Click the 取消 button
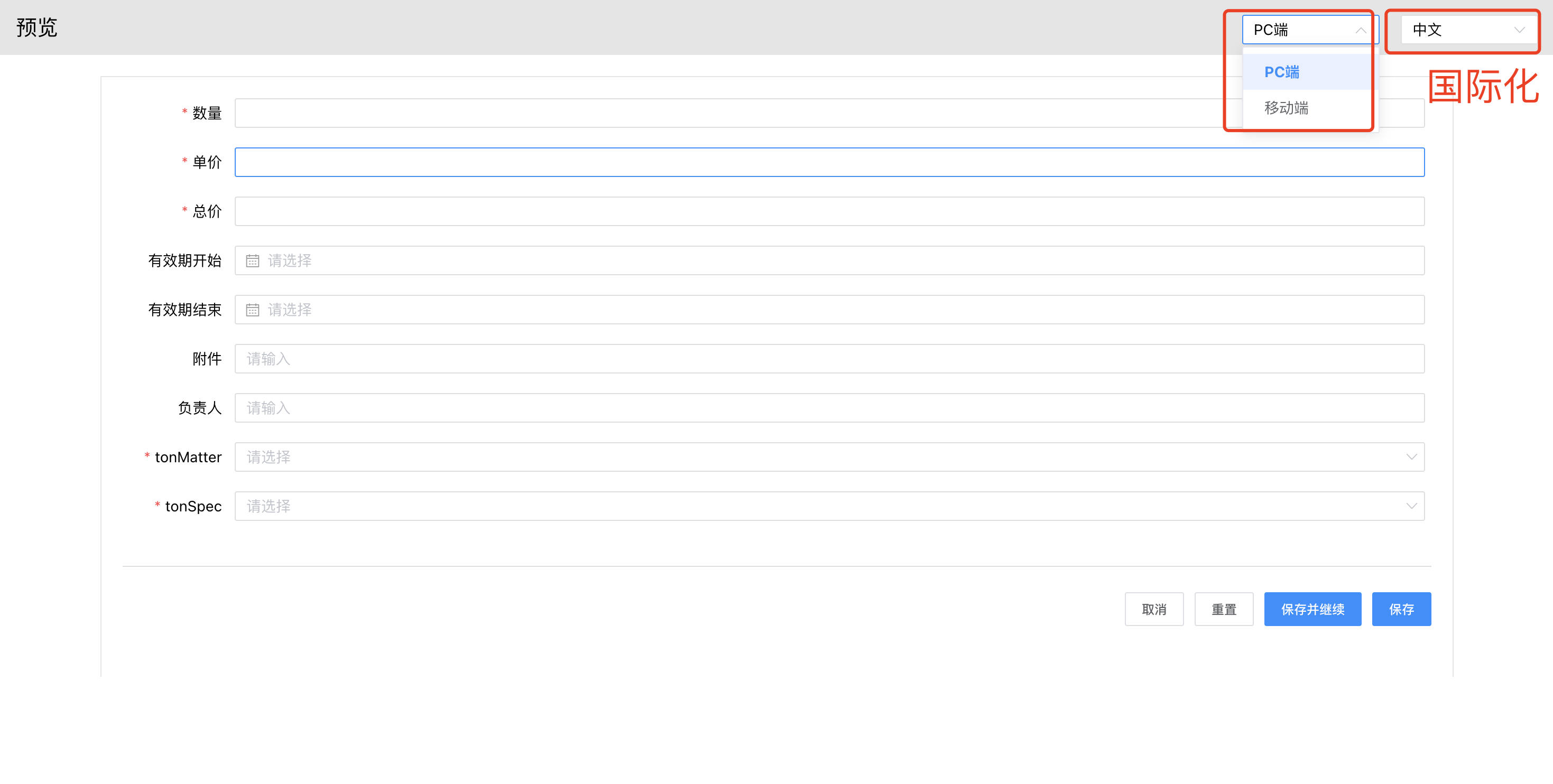 (x=1154, y=609)
